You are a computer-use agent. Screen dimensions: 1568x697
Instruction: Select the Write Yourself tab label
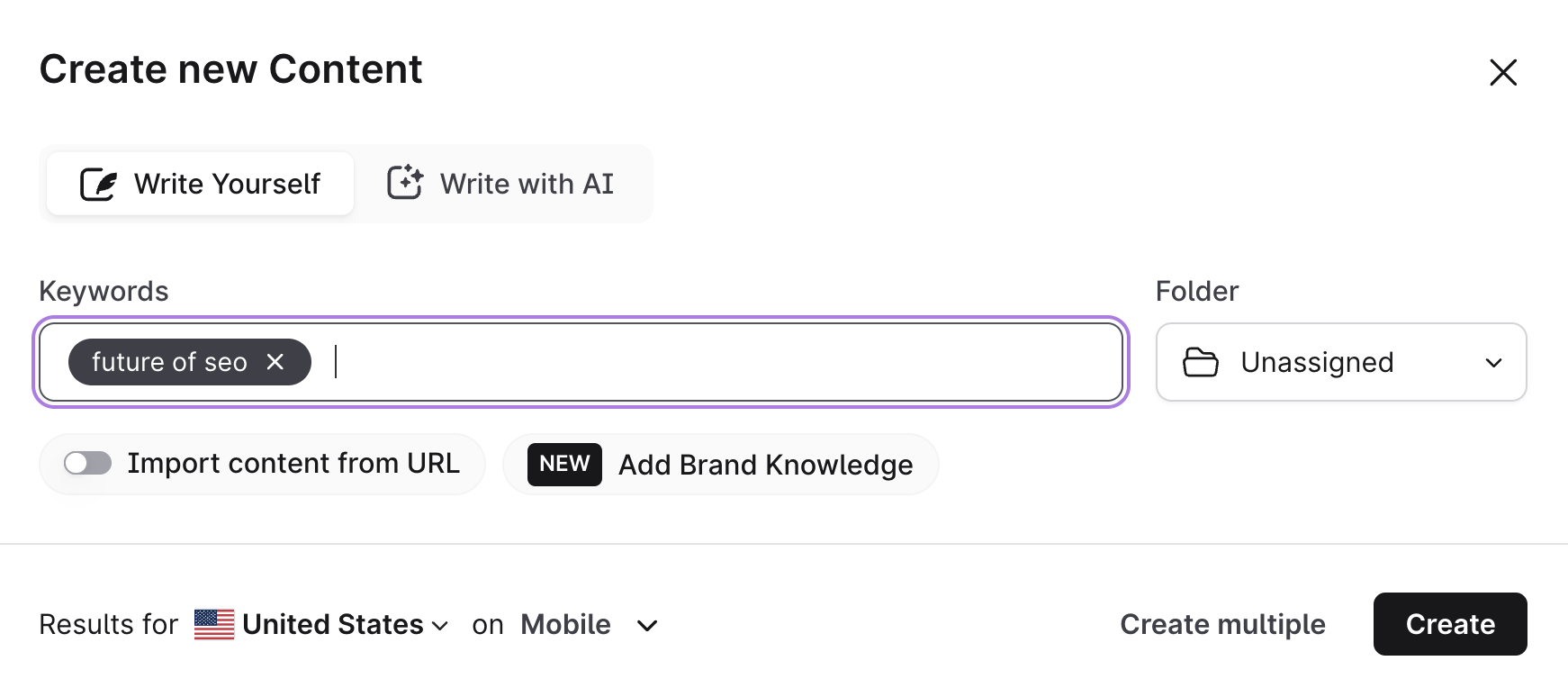227,184
